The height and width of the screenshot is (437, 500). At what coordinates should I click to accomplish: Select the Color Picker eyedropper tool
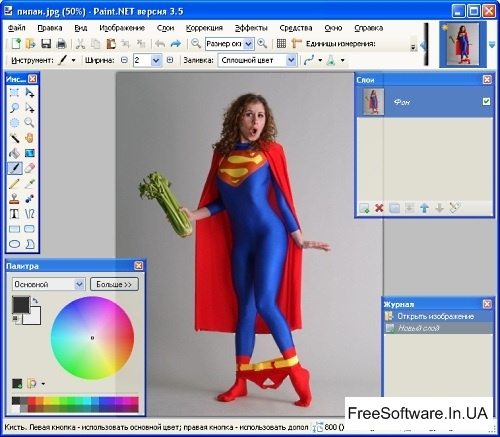tap(30, 183)
